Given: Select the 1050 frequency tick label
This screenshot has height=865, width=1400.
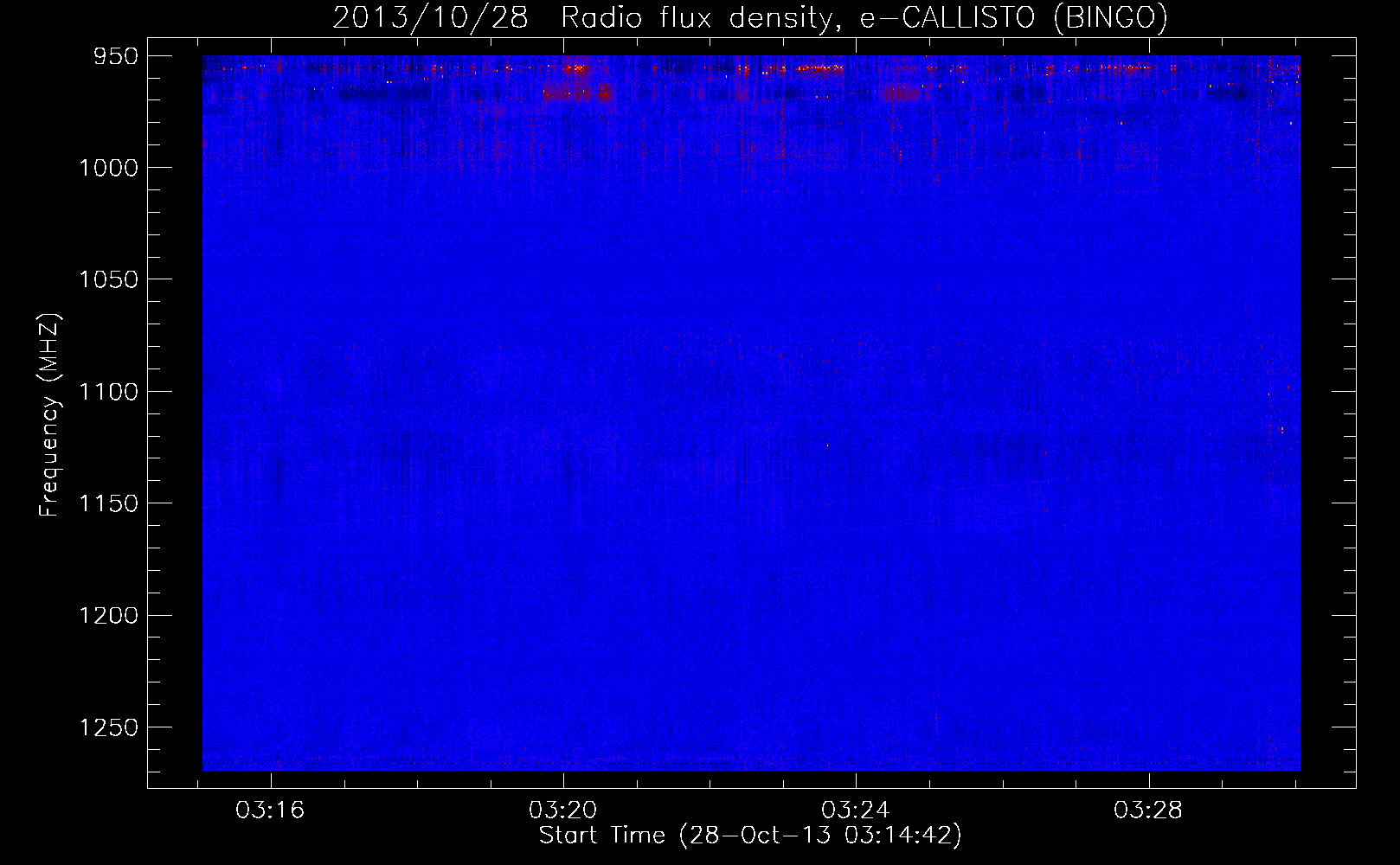Looking at the screenshot, I should (x=109, y=279).
